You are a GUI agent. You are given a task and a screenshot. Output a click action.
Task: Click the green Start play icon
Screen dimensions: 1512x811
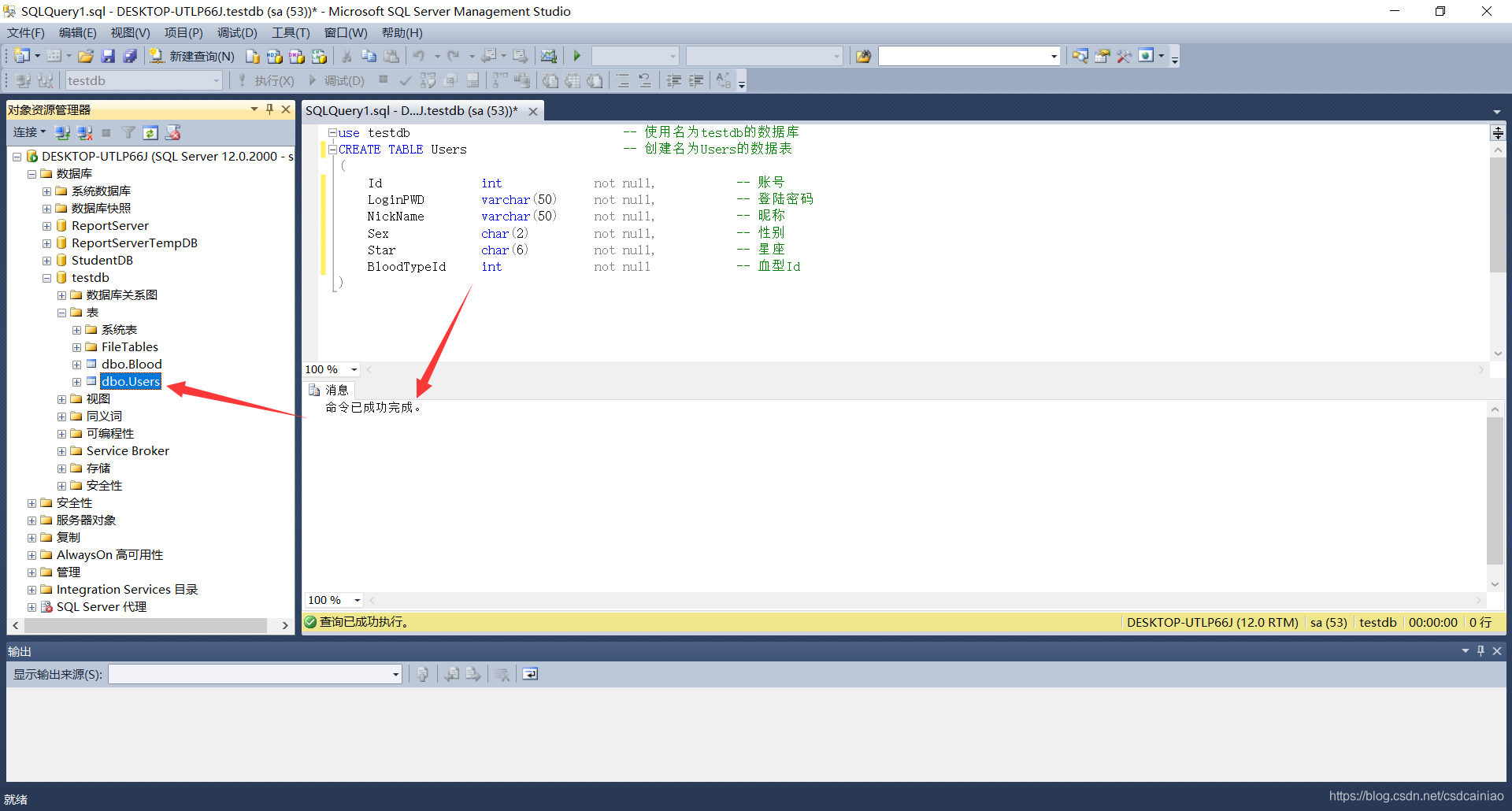pos(577,56)
